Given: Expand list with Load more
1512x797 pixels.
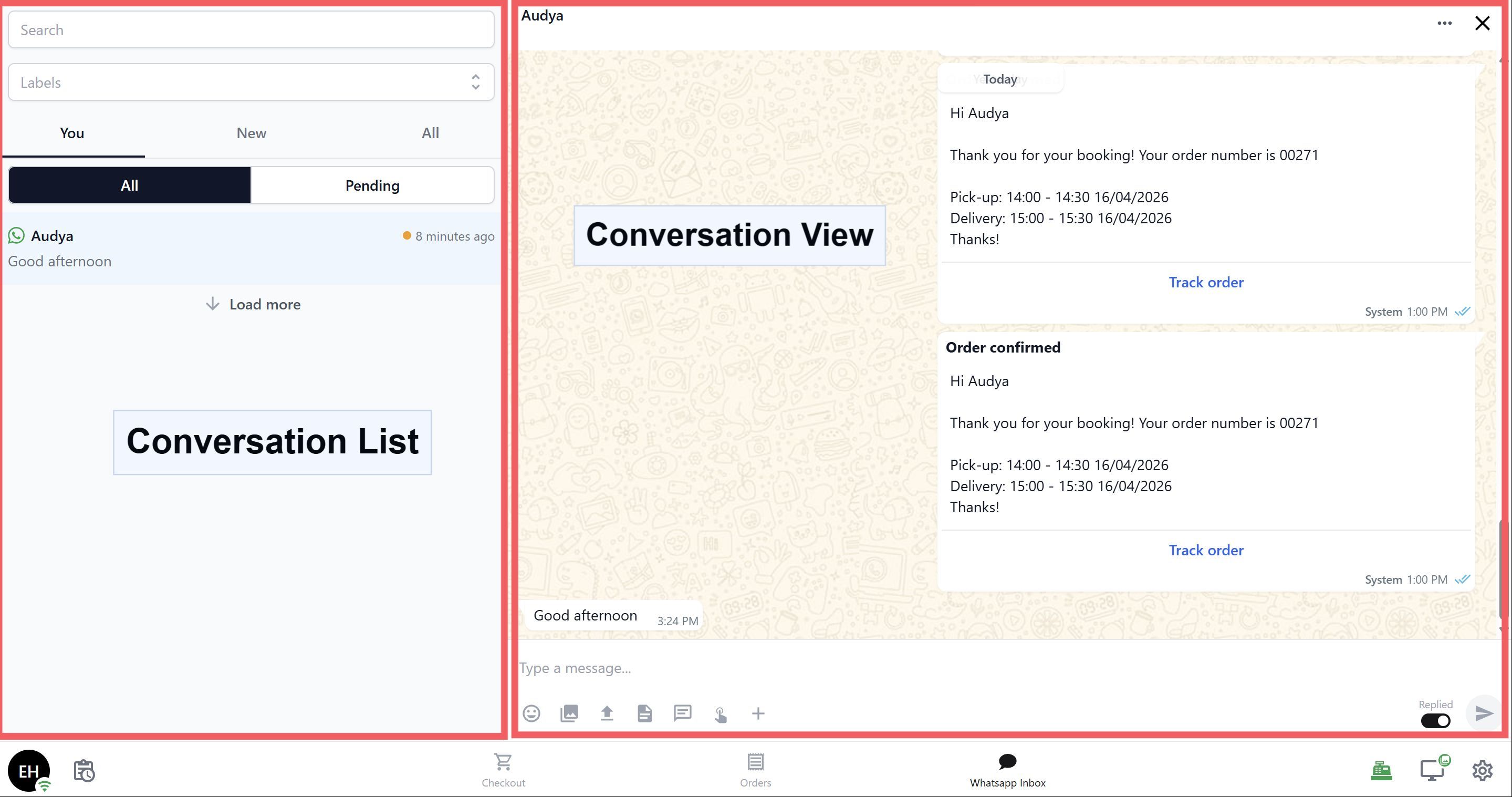Looking at the screenshot, I should pos(253,304).
